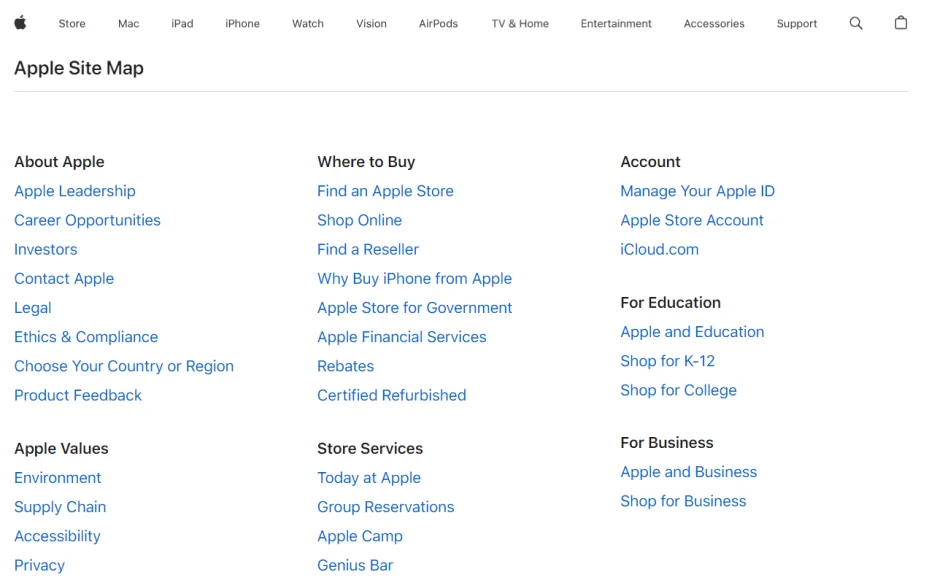The height and width of the screenshot is (580, 937).
Task: Open the Shop for K-12 link
Action: point(667,361)
